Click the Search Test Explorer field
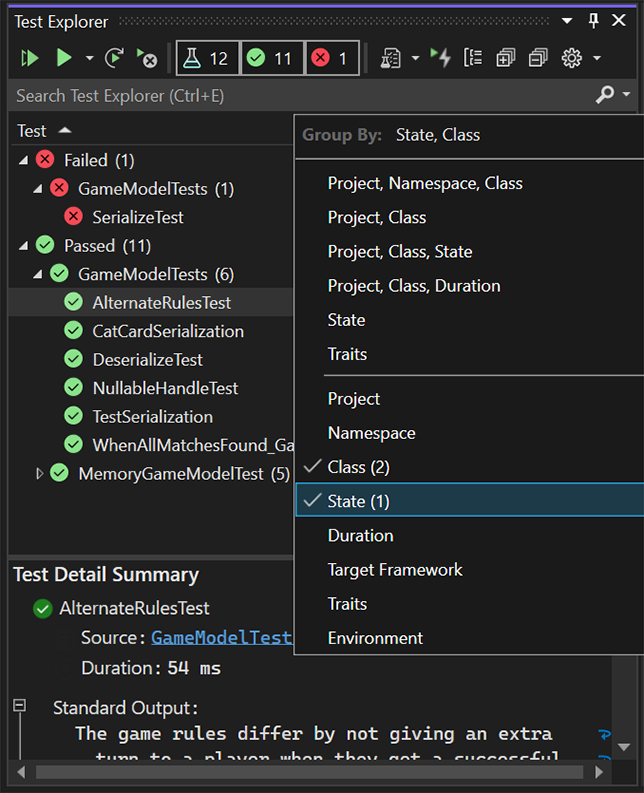The width and height of the screenshot is (644, 793). coord(301,96)
